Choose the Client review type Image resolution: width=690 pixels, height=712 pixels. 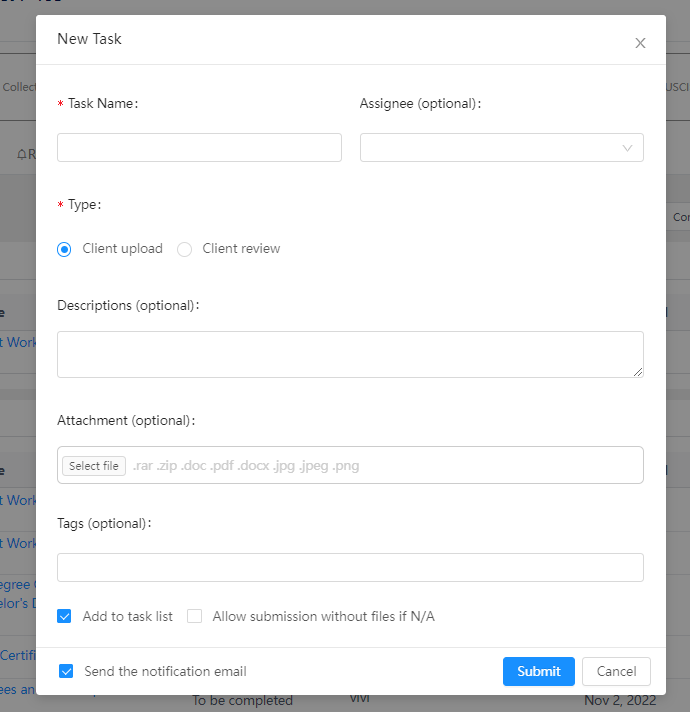click(x=185, y=249)
